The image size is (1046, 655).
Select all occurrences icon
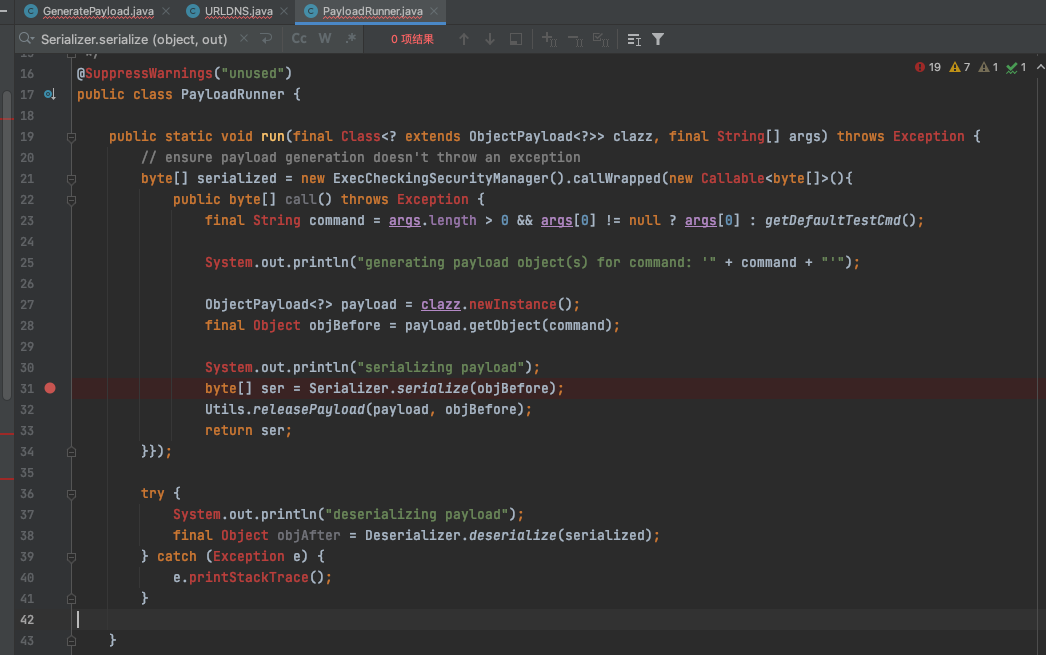[601, 40]
